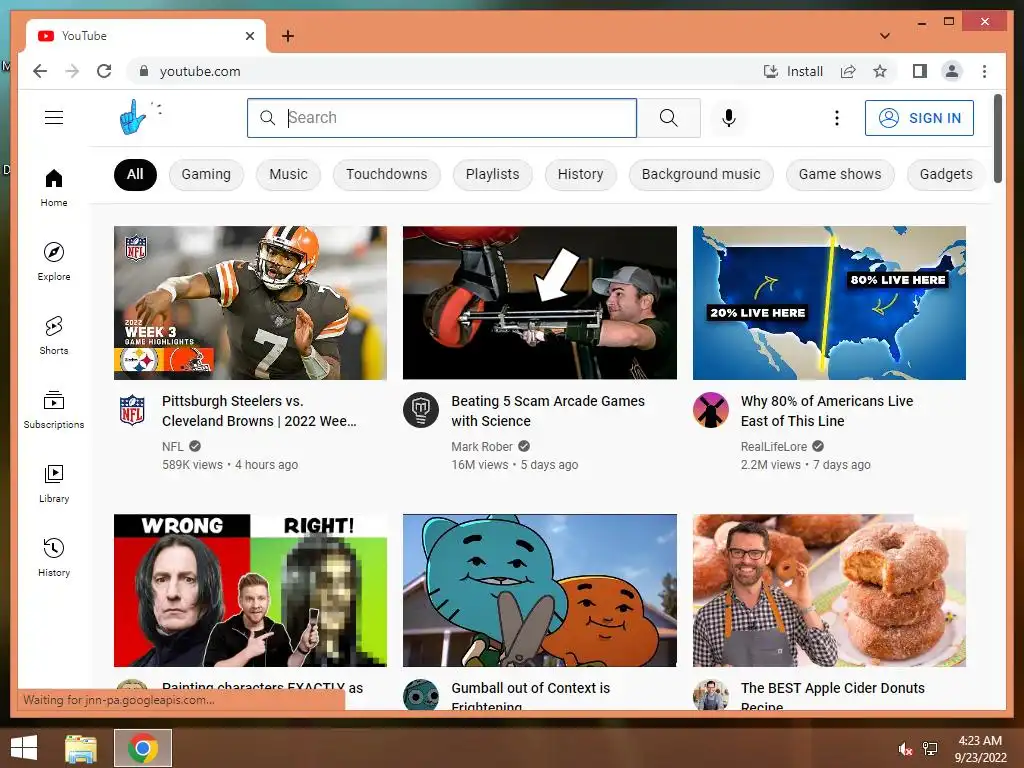The image size is (1024, 768).
Task: Select the Game shows chip
Action: click(x=840, y=174)
